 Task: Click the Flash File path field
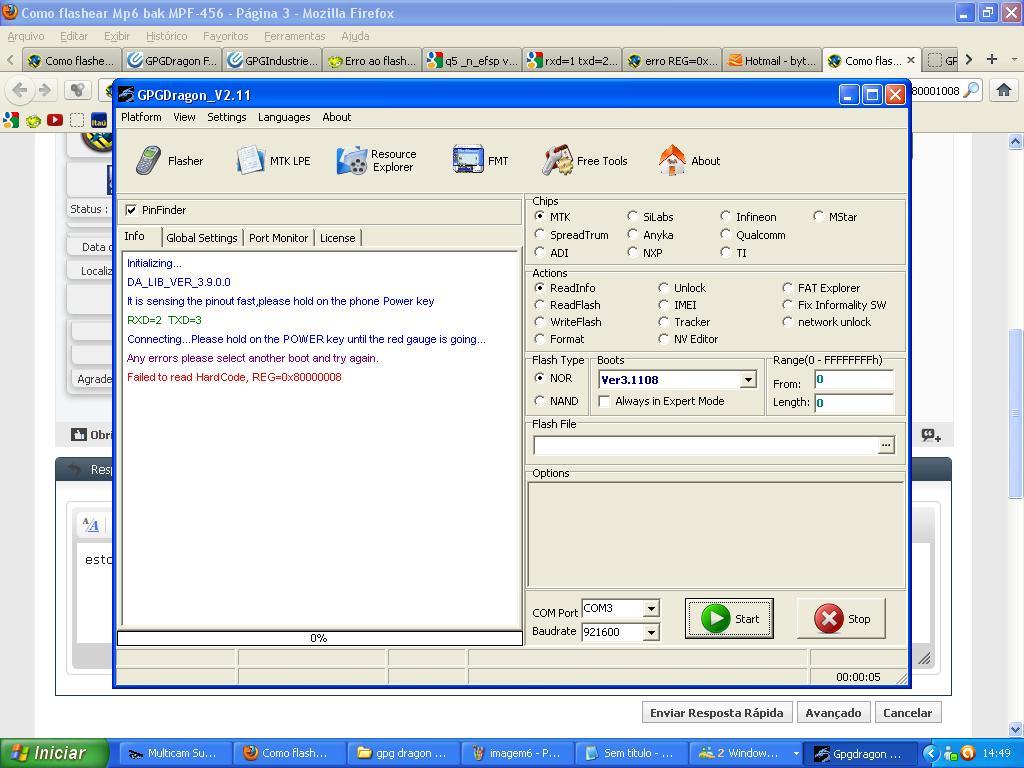(x=706, y=445)
